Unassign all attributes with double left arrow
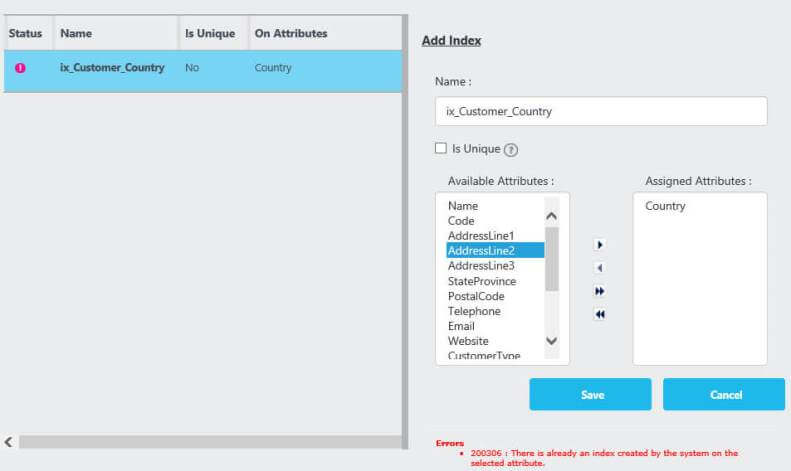The height and width of the screenshot is (471, 791). tap(599, 314)
